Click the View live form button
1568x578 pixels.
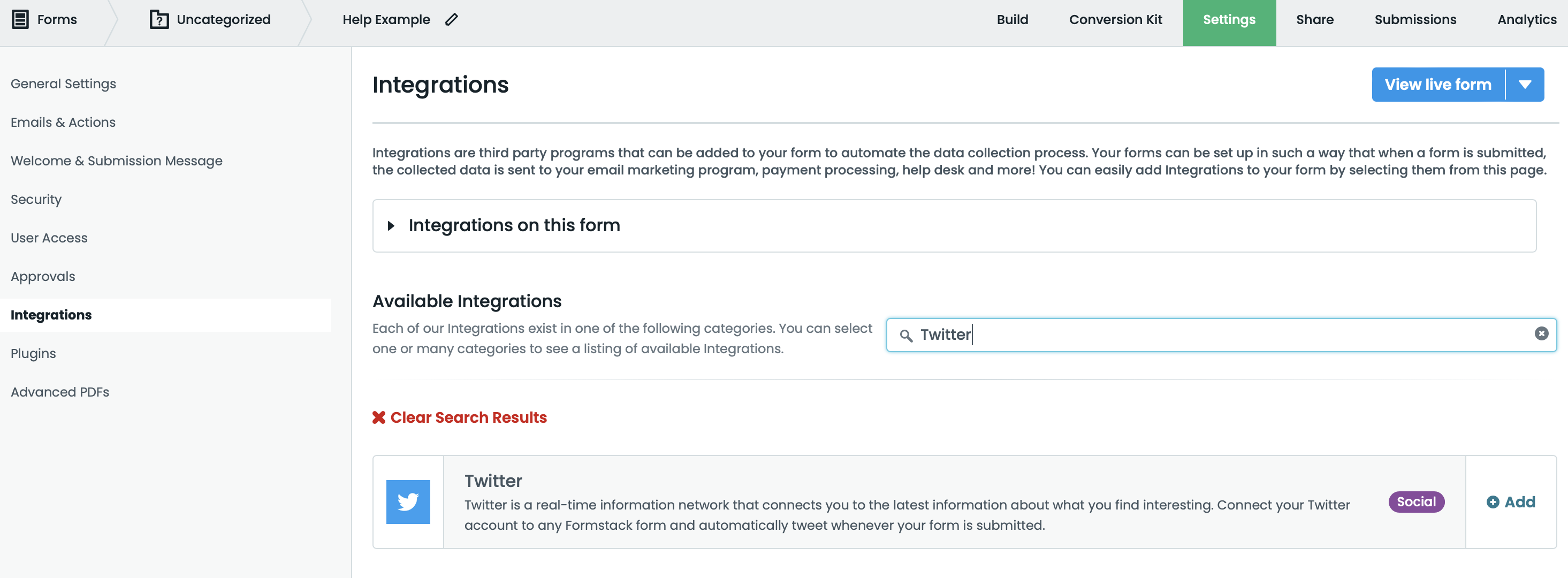point(1438,85)
